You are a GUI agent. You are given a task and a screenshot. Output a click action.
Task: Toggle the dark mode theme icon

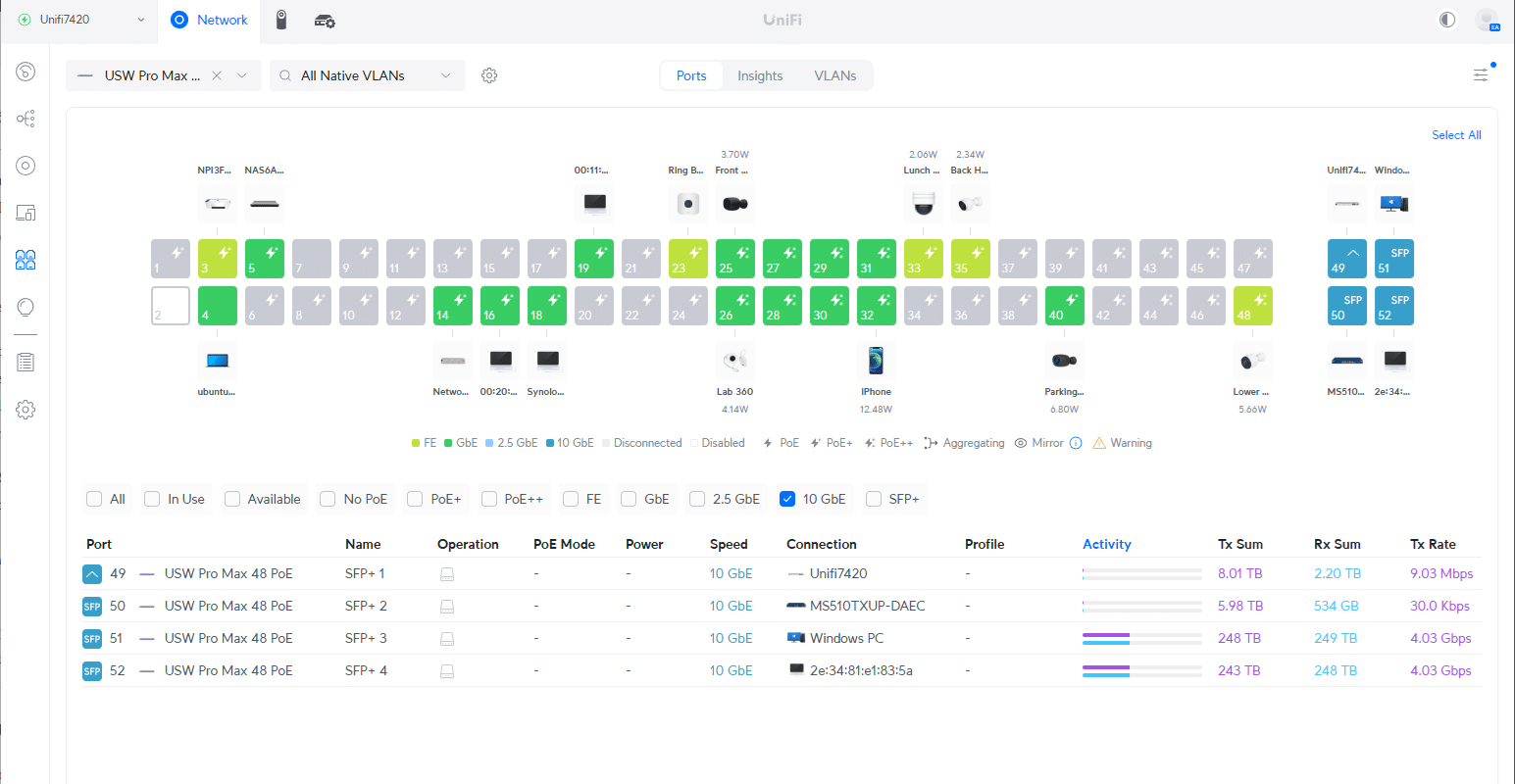point(1447,20)
